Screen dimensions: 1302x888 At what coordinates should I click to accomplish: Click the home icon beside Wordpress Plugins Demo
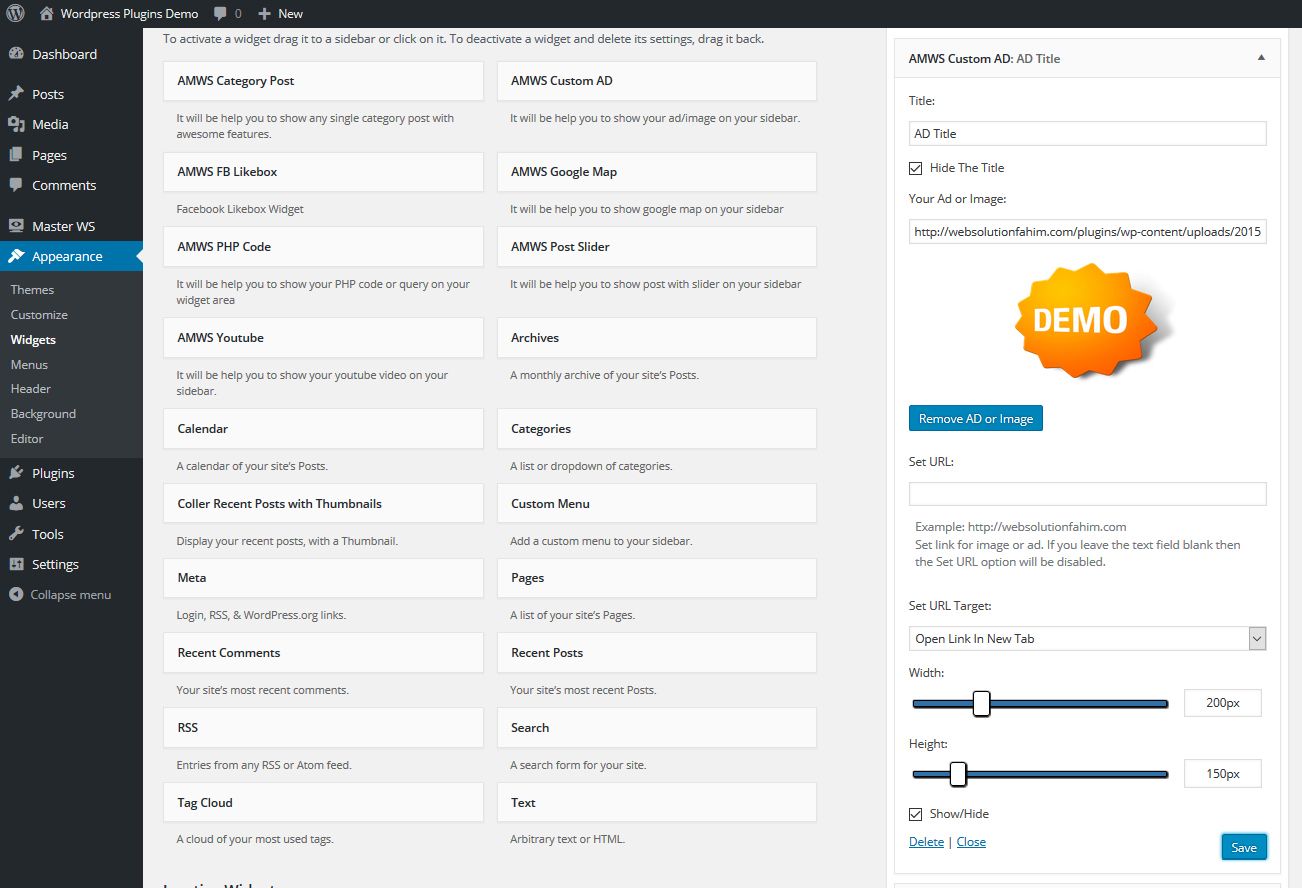click(46, 14)
